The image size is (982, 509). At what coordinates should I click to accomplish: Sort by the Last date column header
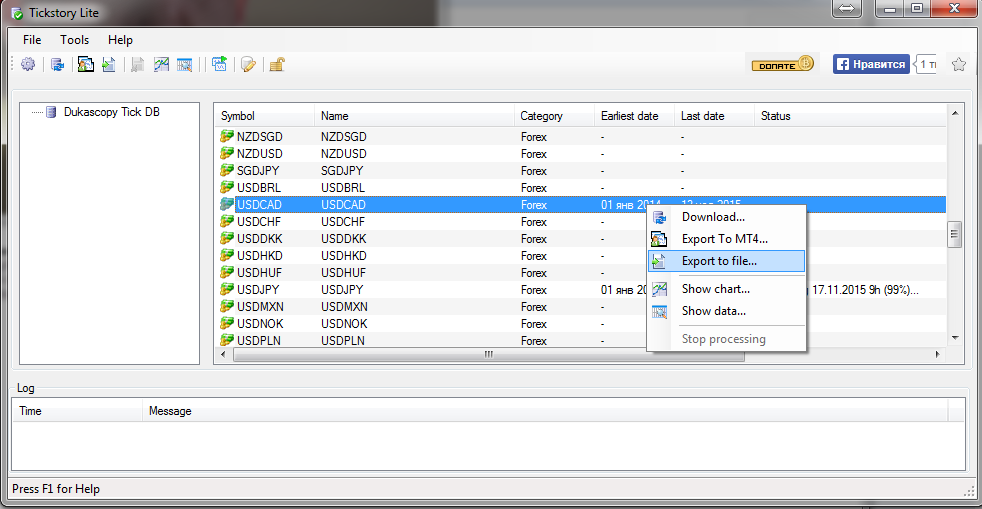[x=714, y=116]
